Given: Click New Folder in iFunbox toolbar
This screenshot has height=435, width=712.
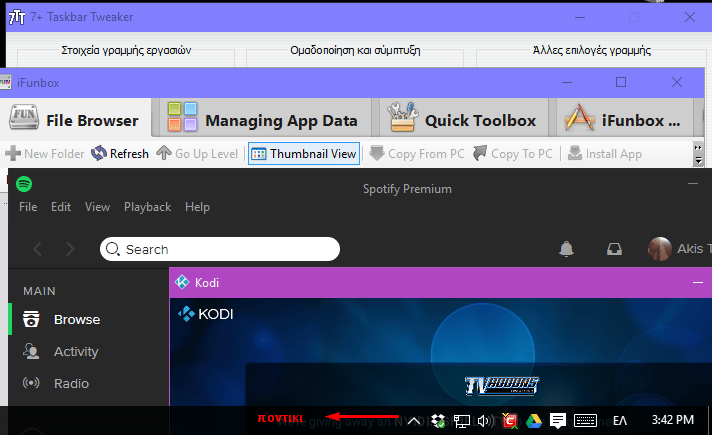Looking at the screenshot, I should tap(44, 154).
